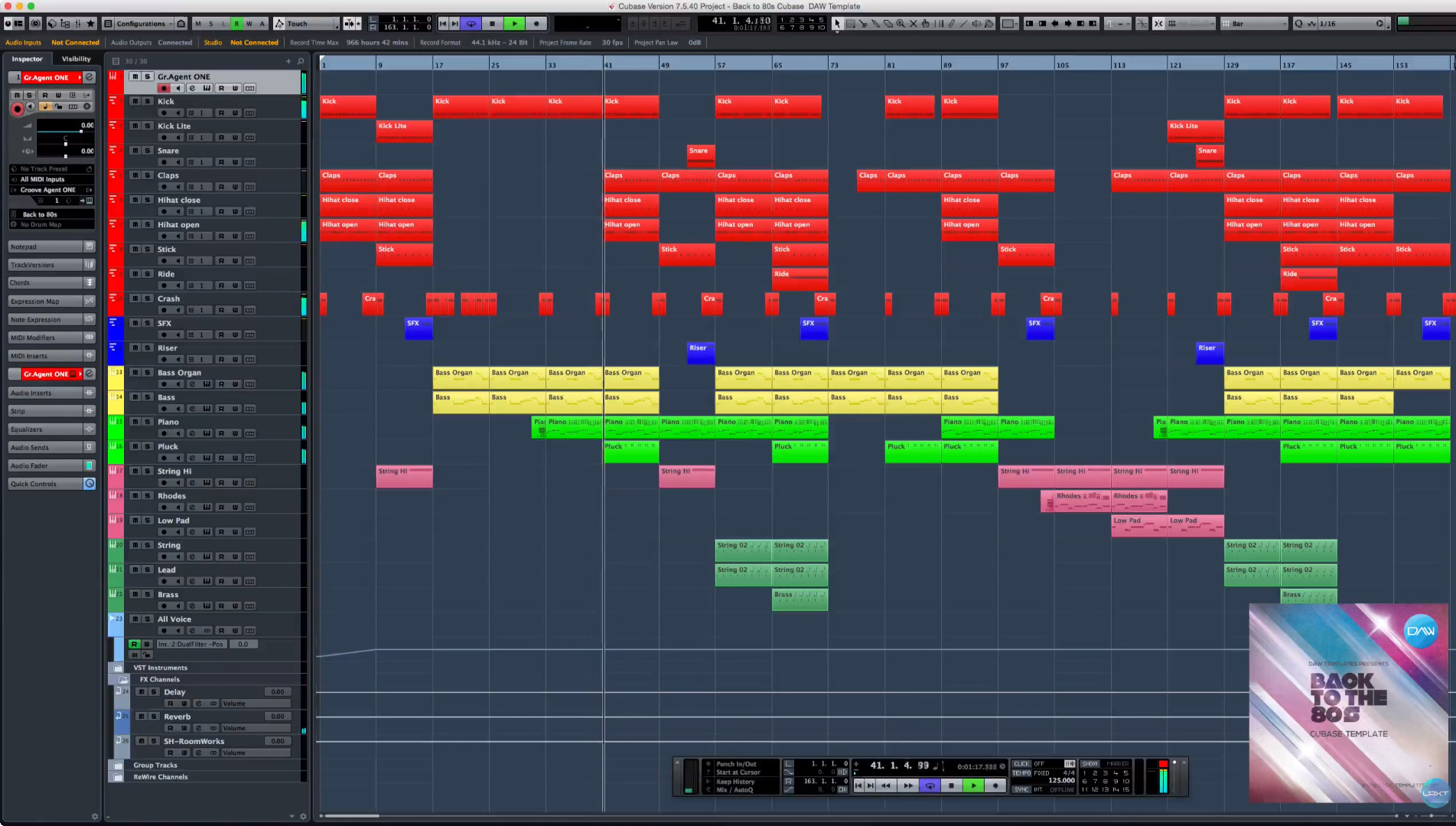1456x826 pixels.
Task: Select the Draw pencil tool
Action: point(951,24)
